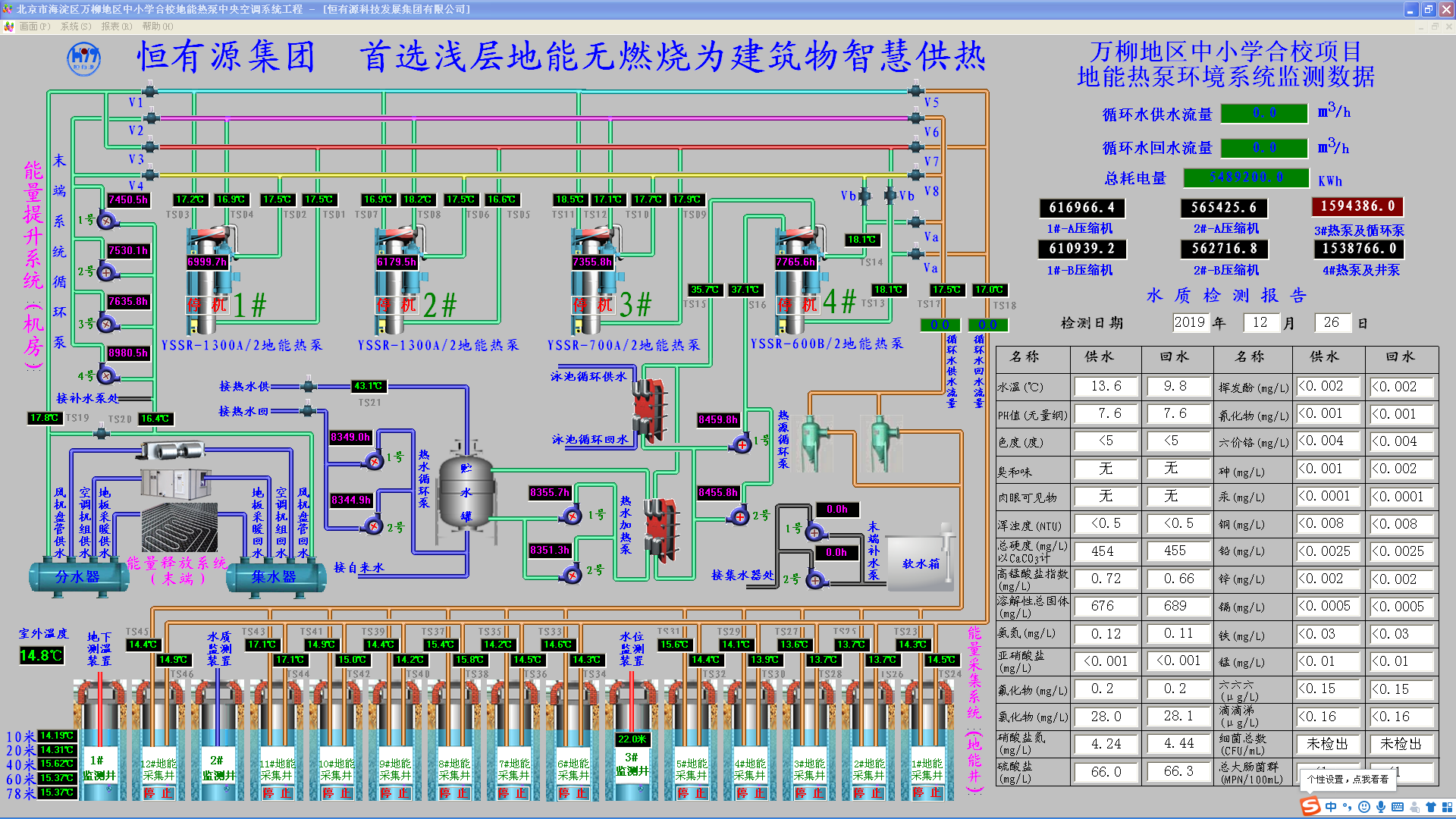Click the 分水器 water distributor
1456x819 pixels.
point(77,577)
